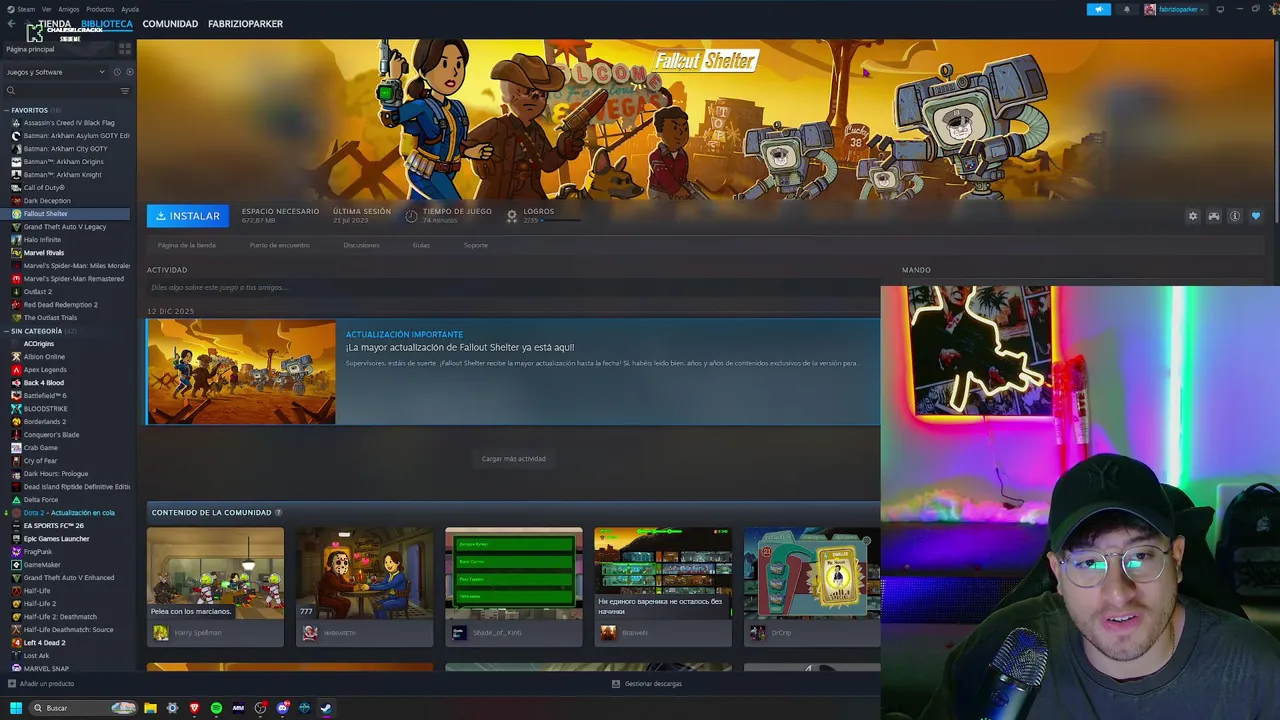Select Left 4 Dead 2 in library
Screen dimensions: 1280x720
pos(44,643)
